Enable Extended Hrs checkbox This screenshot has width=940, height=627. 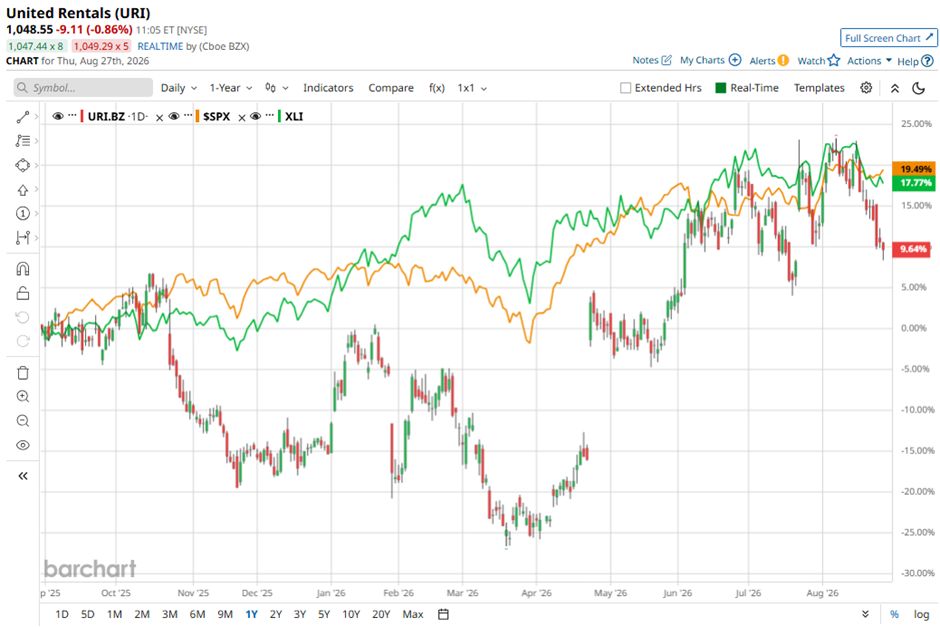pyautogui.click(x=625, y=88)
